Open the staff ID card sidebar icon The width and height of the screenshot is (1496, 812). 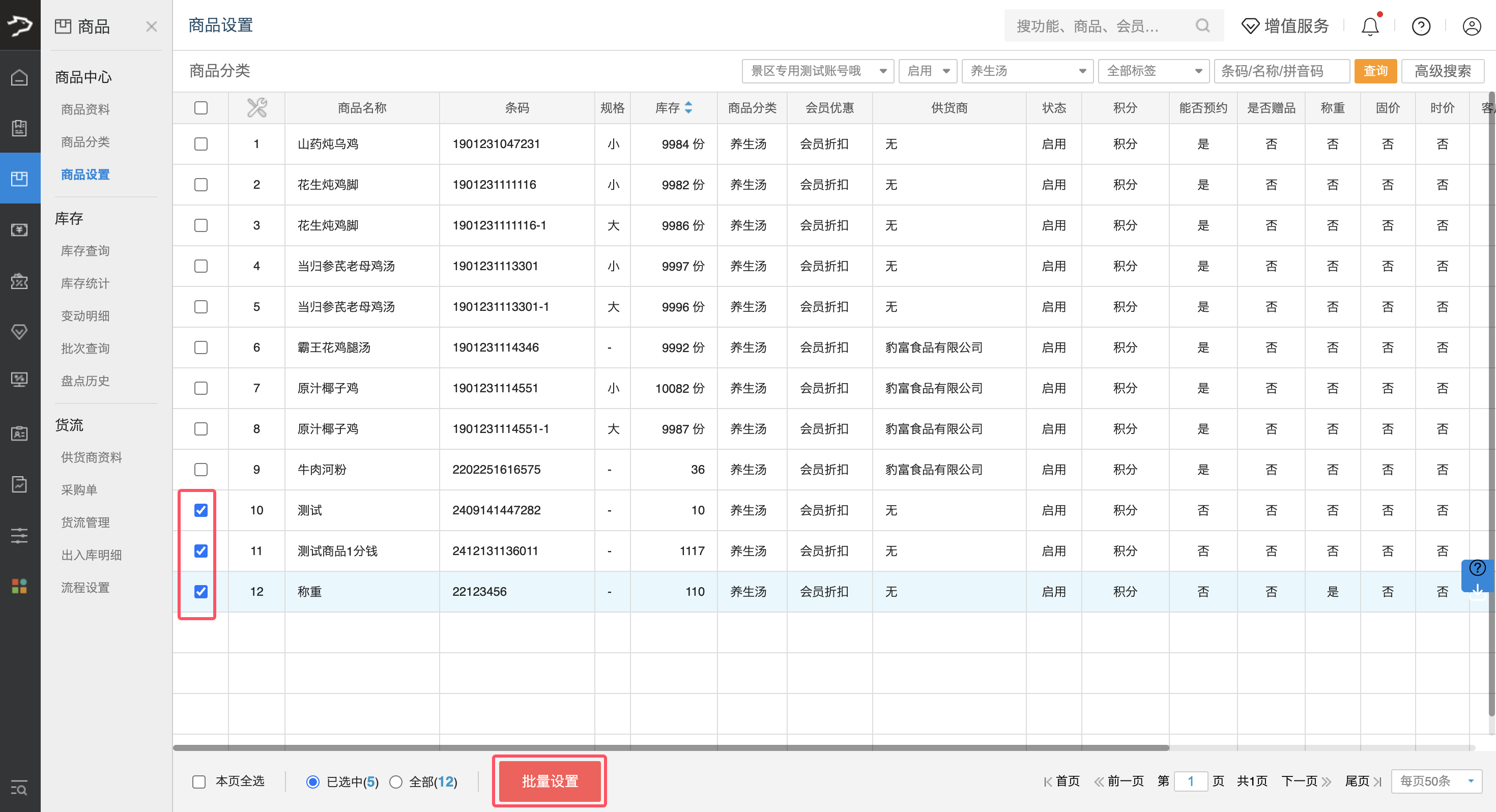[x=20, y=433]
